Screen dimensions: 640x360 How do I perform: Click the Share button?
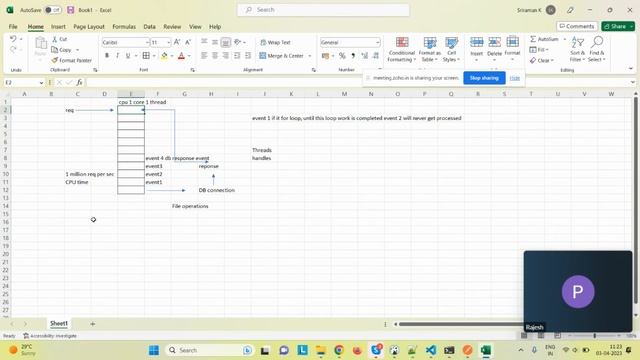pyautogui.click(x=617, y=26)
